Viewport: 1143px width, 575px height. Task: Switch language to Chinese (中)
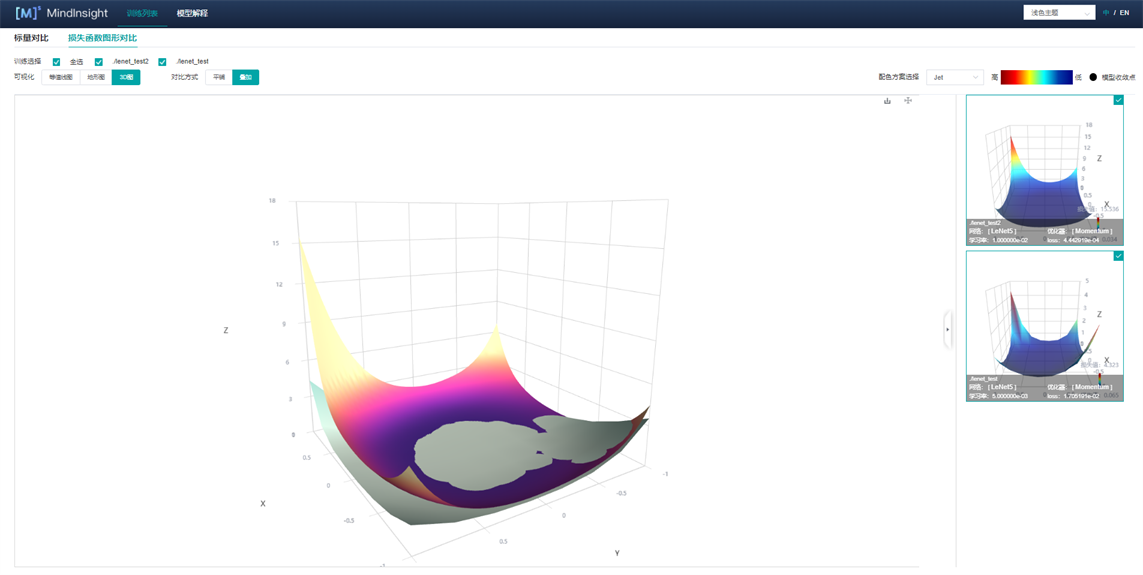click(x=1106, y=13)
